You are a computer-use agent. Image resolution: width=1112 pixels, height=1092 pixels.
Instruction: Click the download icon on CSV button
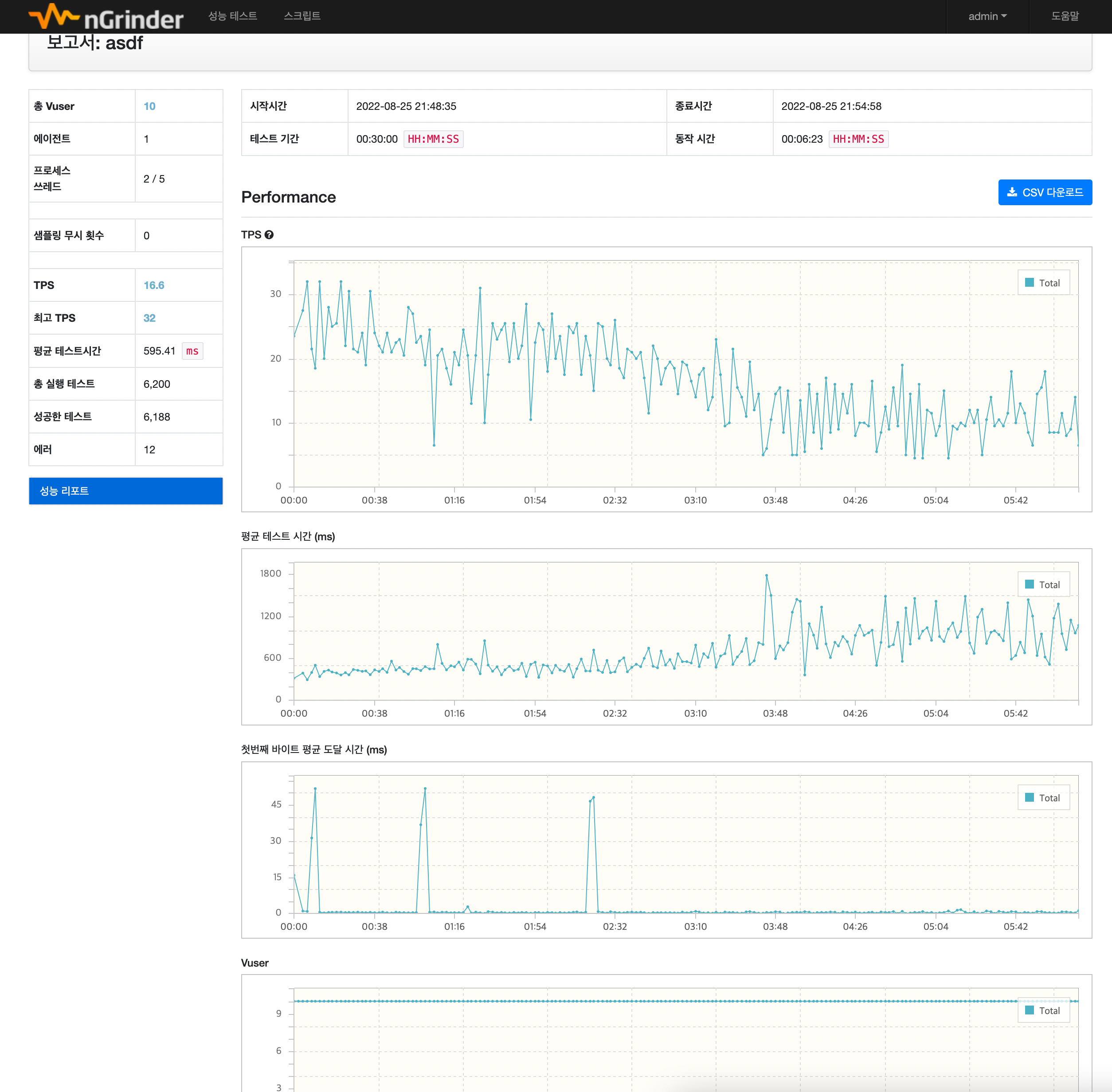point(1012,192)
